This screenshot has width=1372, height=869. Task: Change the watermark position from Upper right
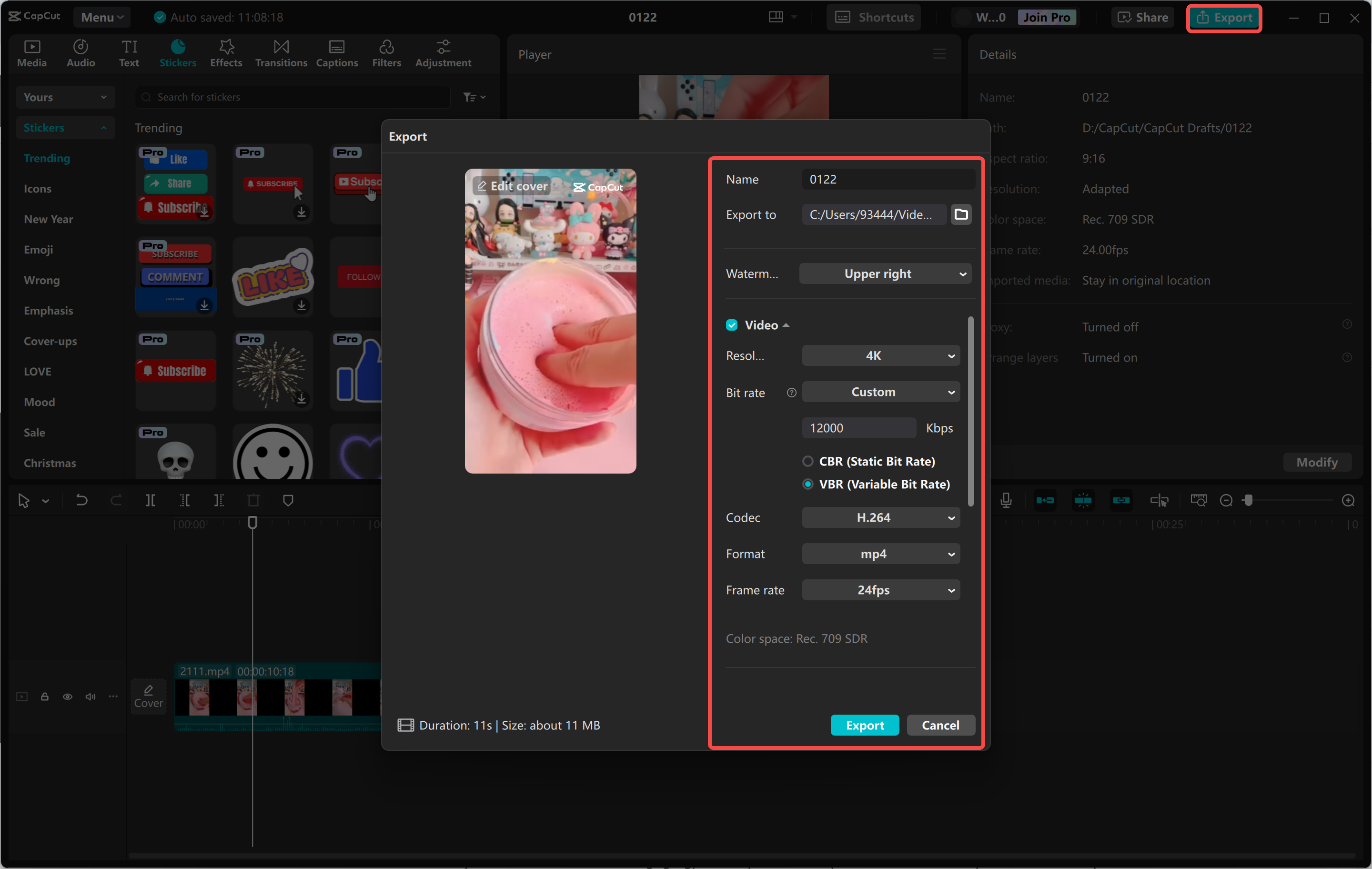pos(885,273)
